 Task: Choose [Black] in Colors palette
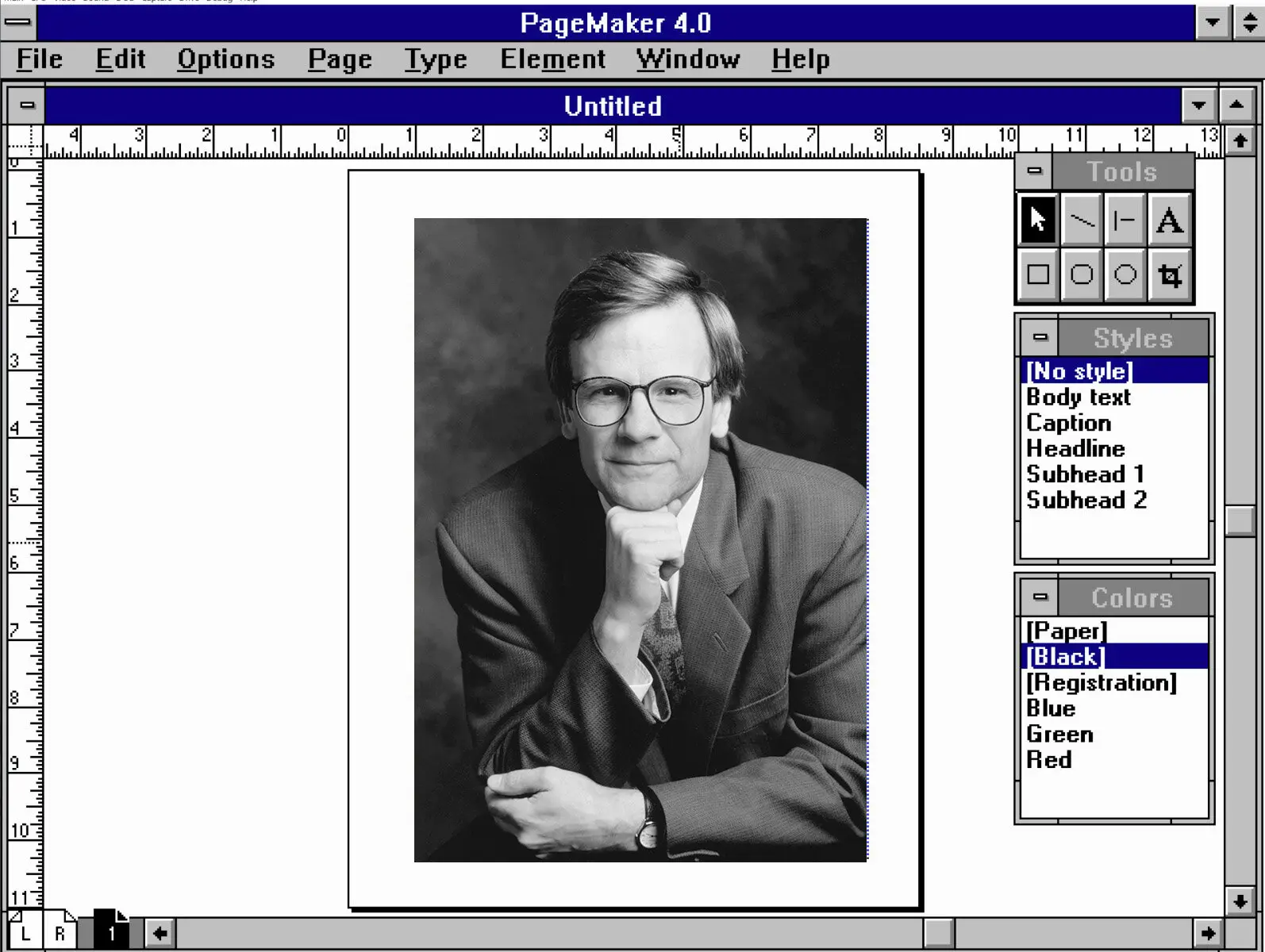click(1114, 657)
